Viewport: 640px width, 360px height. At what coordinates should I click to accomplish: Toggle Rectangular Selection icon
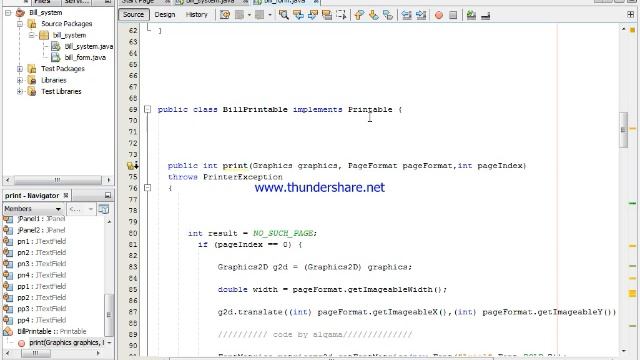pos(341,15)
